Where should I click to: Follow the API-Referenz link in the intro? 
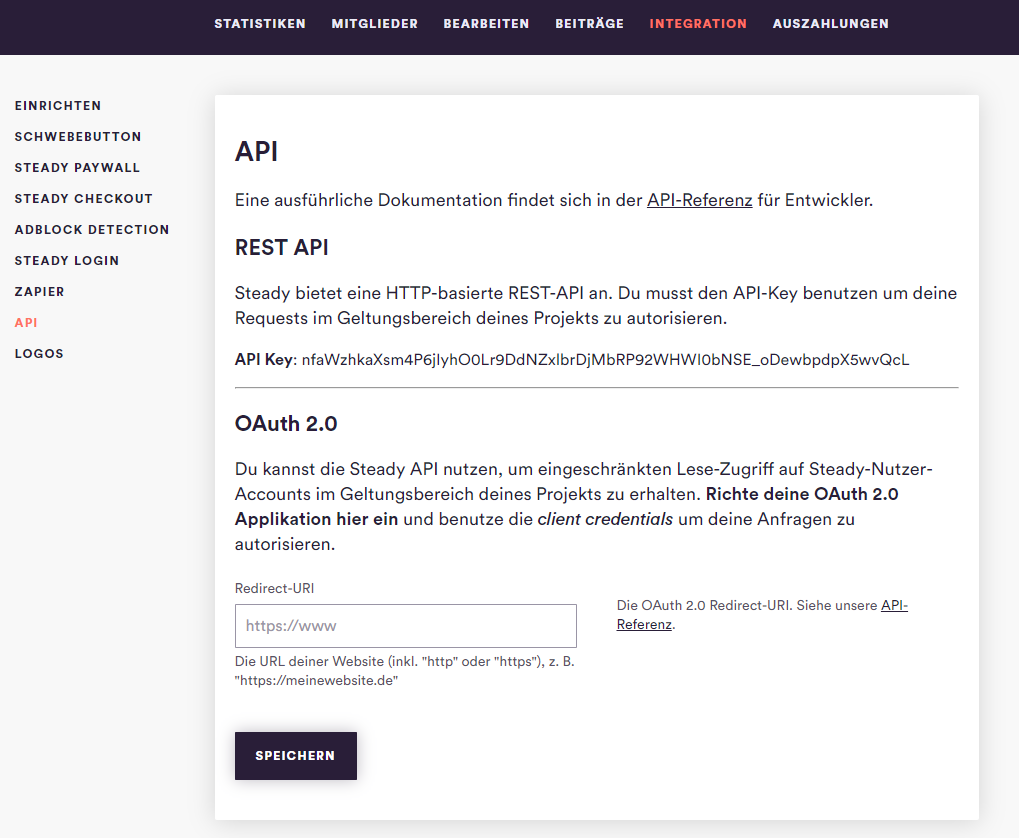click(699, 200)
